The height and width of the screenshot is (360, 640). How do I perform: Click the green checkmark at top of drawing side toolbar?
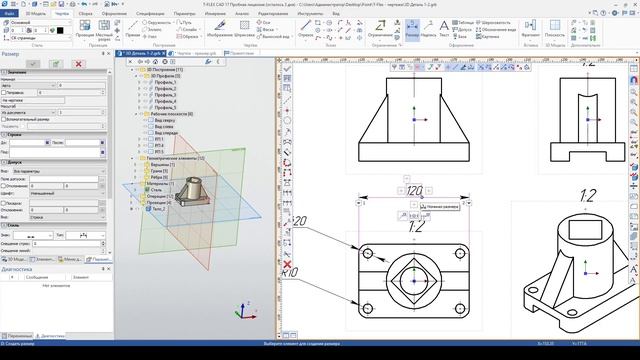[x=287, y=69]
